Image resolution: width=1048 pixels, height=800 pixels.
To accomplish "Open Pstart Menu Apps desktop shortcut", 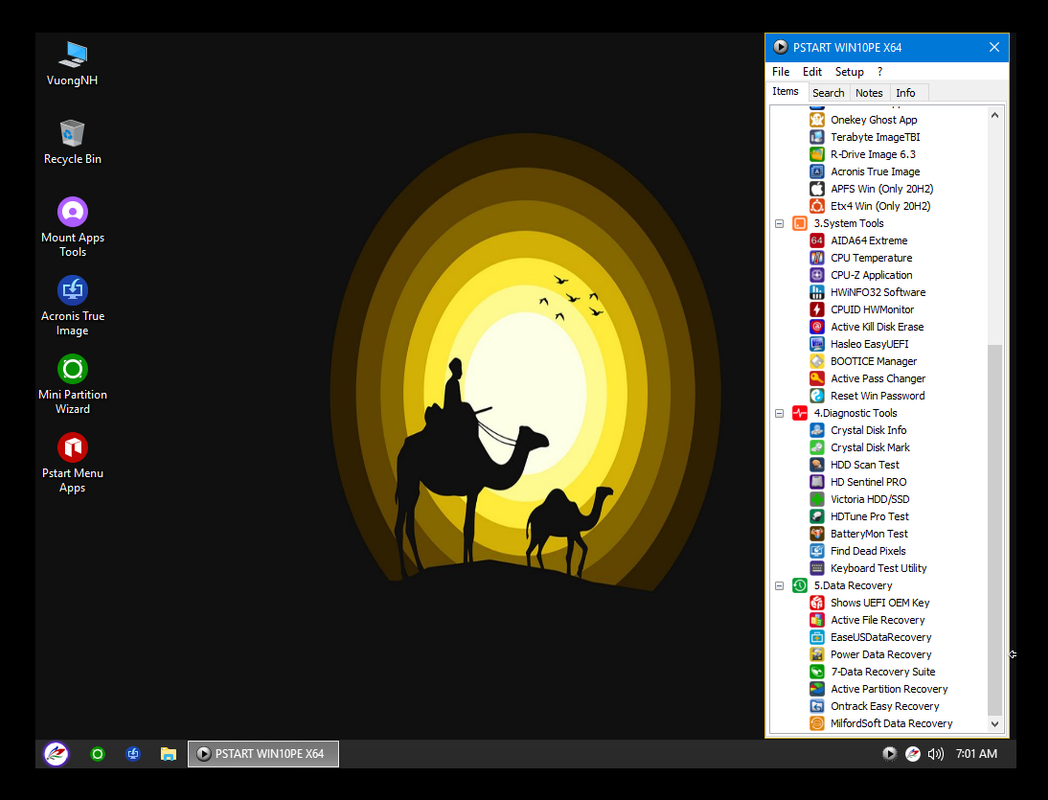I will [x=72, y=463].
